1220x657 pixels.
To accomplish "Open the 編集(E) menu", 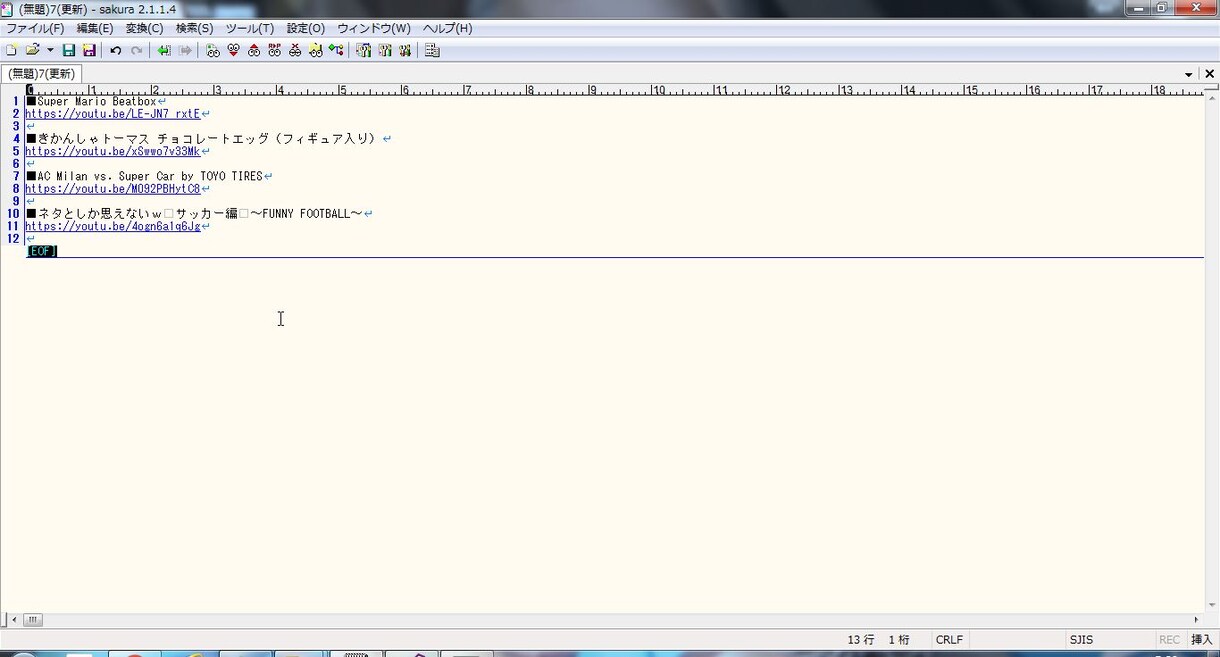I will point(95,28).
